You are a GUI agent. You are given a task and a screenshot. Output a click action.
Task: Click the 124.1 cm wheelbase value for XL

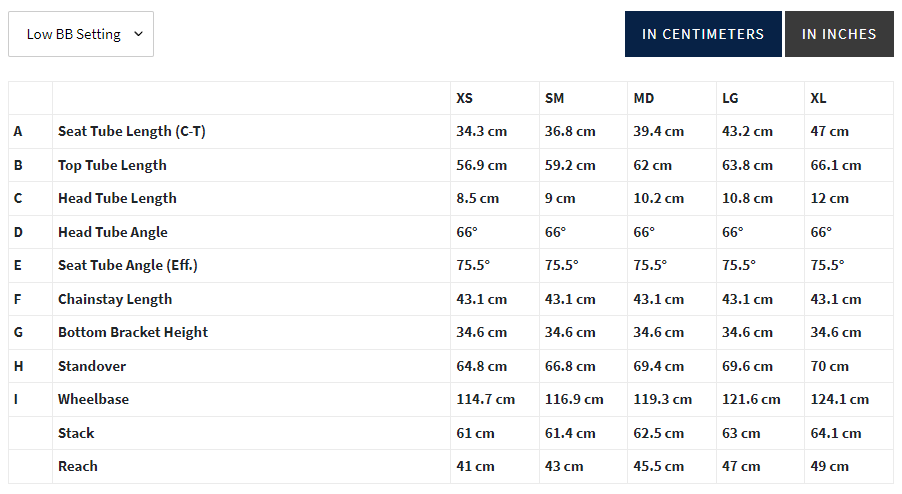point(840,399)
